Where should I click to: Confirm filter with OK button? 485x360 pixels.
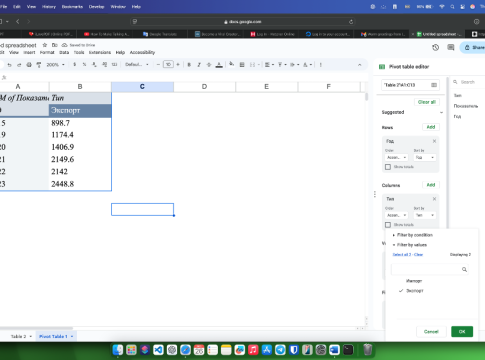pos(462,331)
